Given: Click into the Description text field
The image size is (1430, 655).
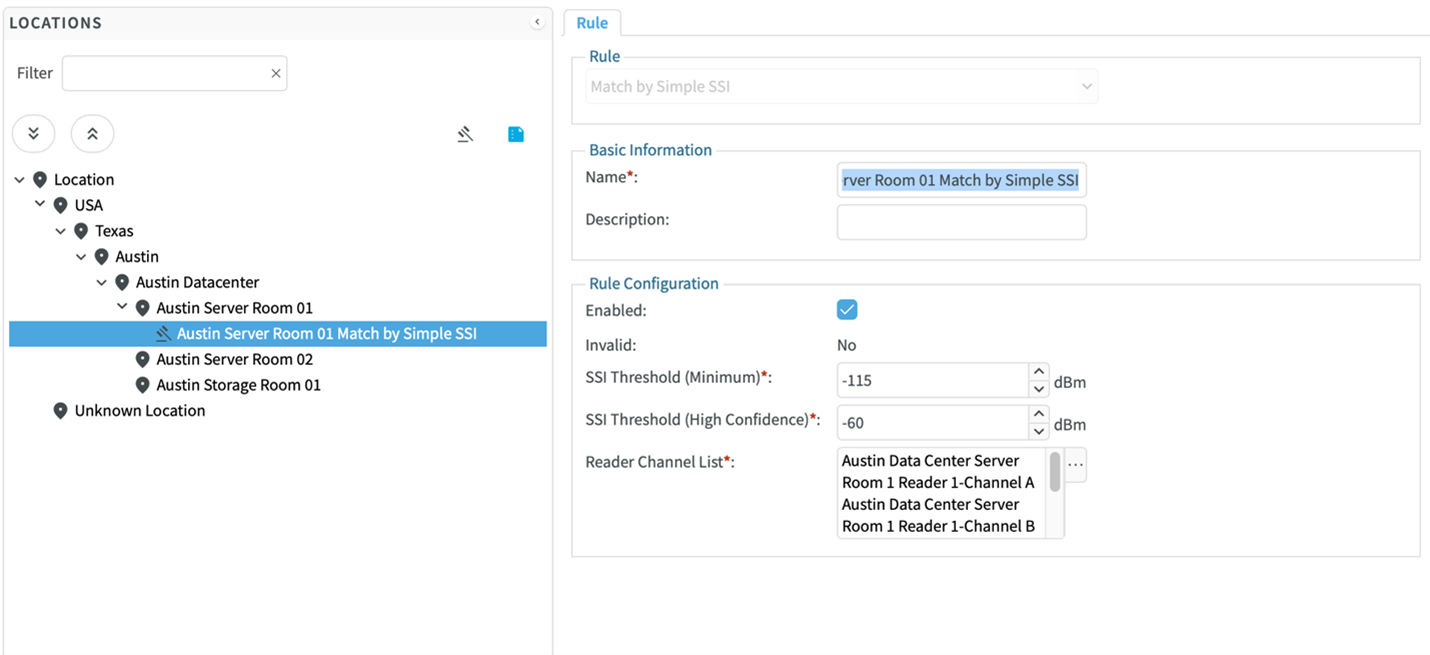Looking at the screenshot, I should click(x=961, y=222).
